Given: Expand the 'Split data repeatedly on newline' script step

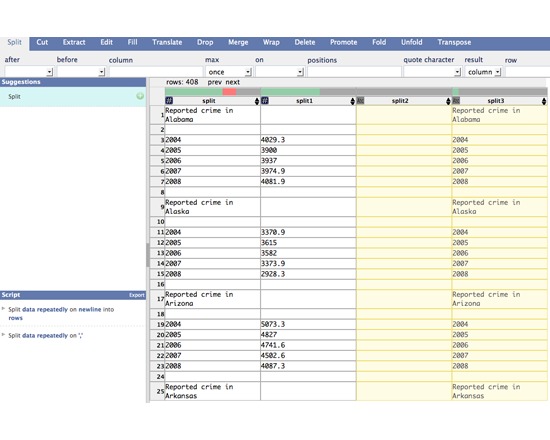Looking at the screenshot, I should click(4, 309).
